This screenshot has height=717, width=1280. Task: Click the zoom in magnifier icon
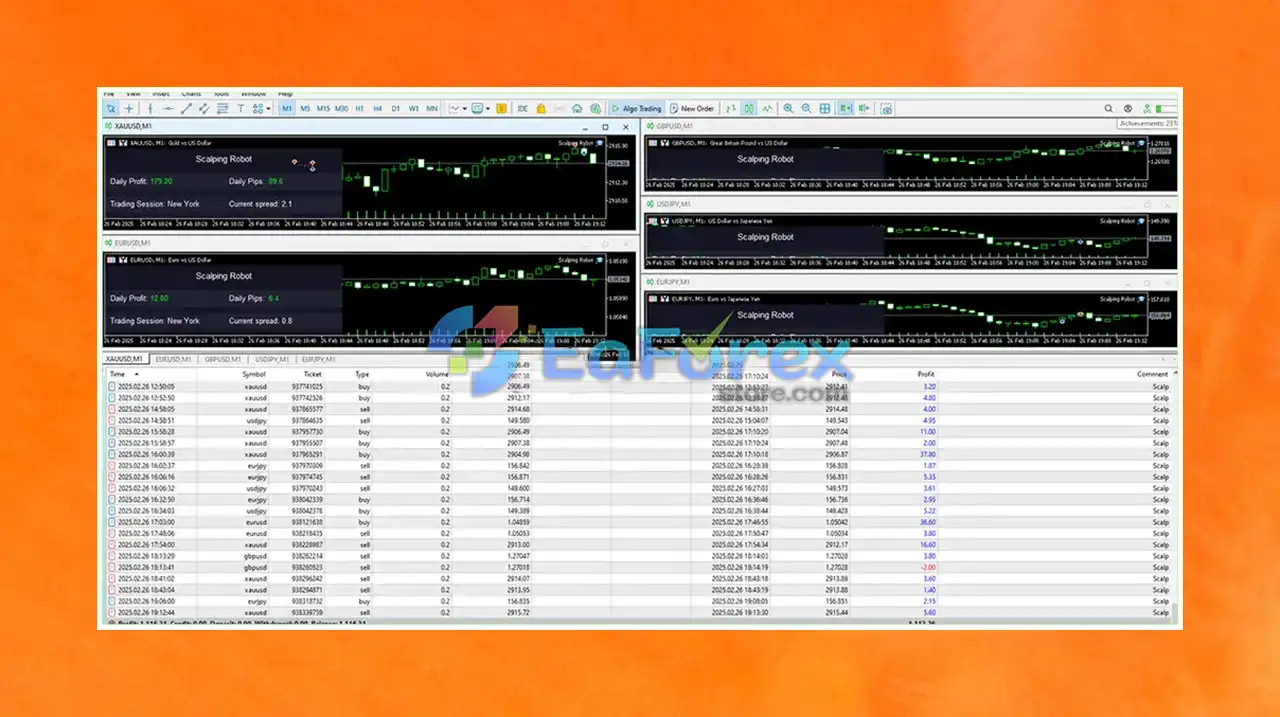point(788,108)
